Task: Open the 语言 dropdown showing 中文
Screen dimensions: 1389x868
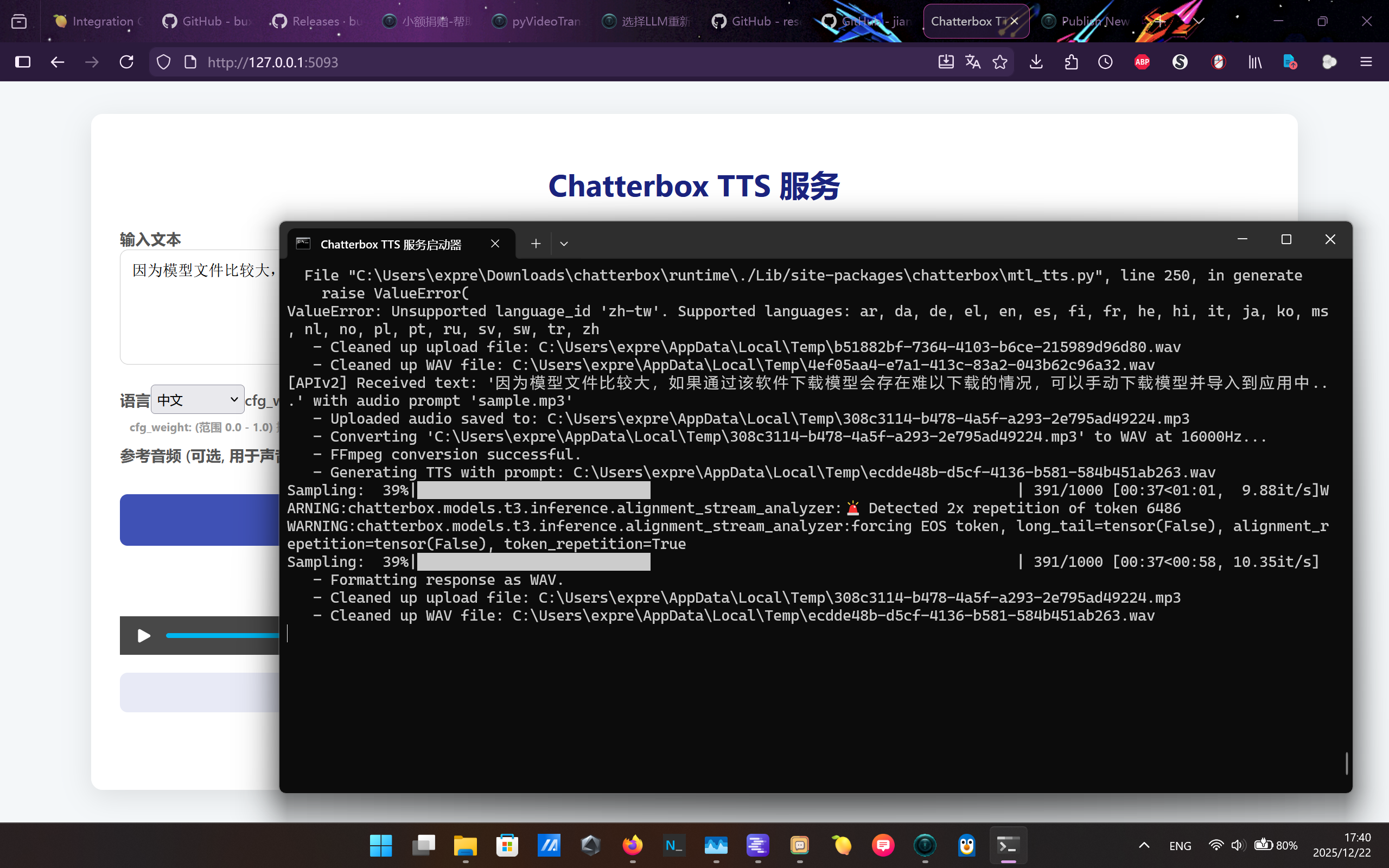Action: coord(197,400)
